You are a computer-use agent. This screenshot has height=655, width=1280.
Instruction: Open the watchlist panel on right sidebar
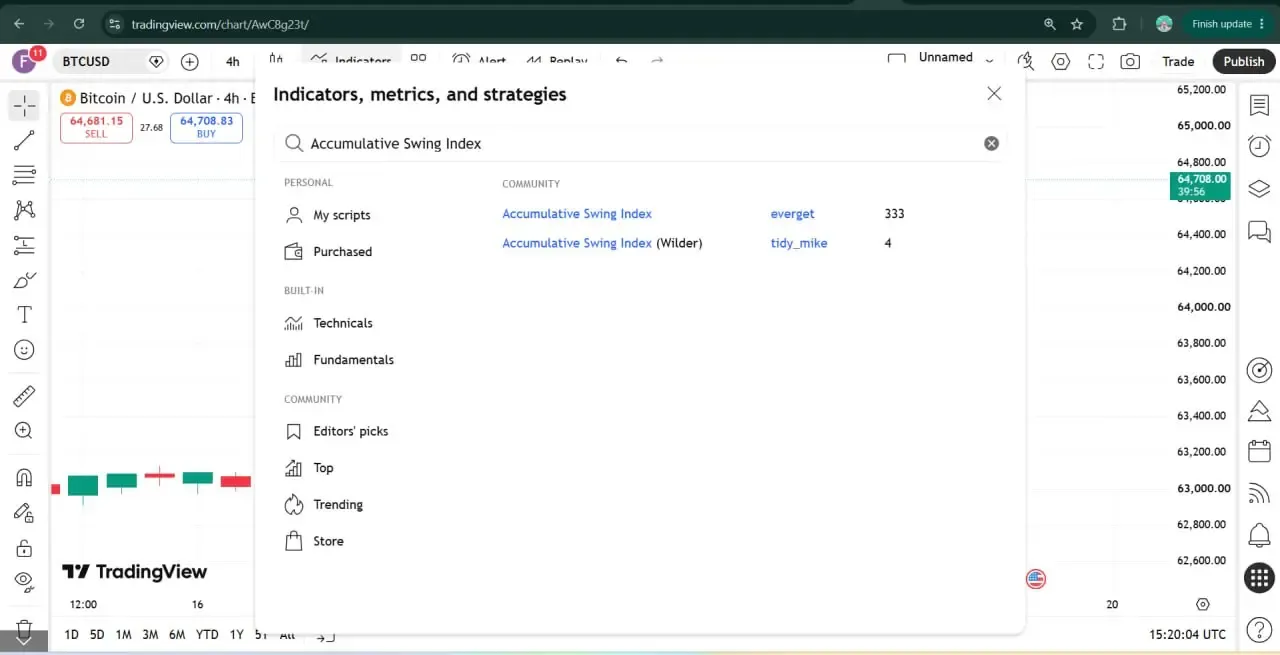coord(1259,105)
